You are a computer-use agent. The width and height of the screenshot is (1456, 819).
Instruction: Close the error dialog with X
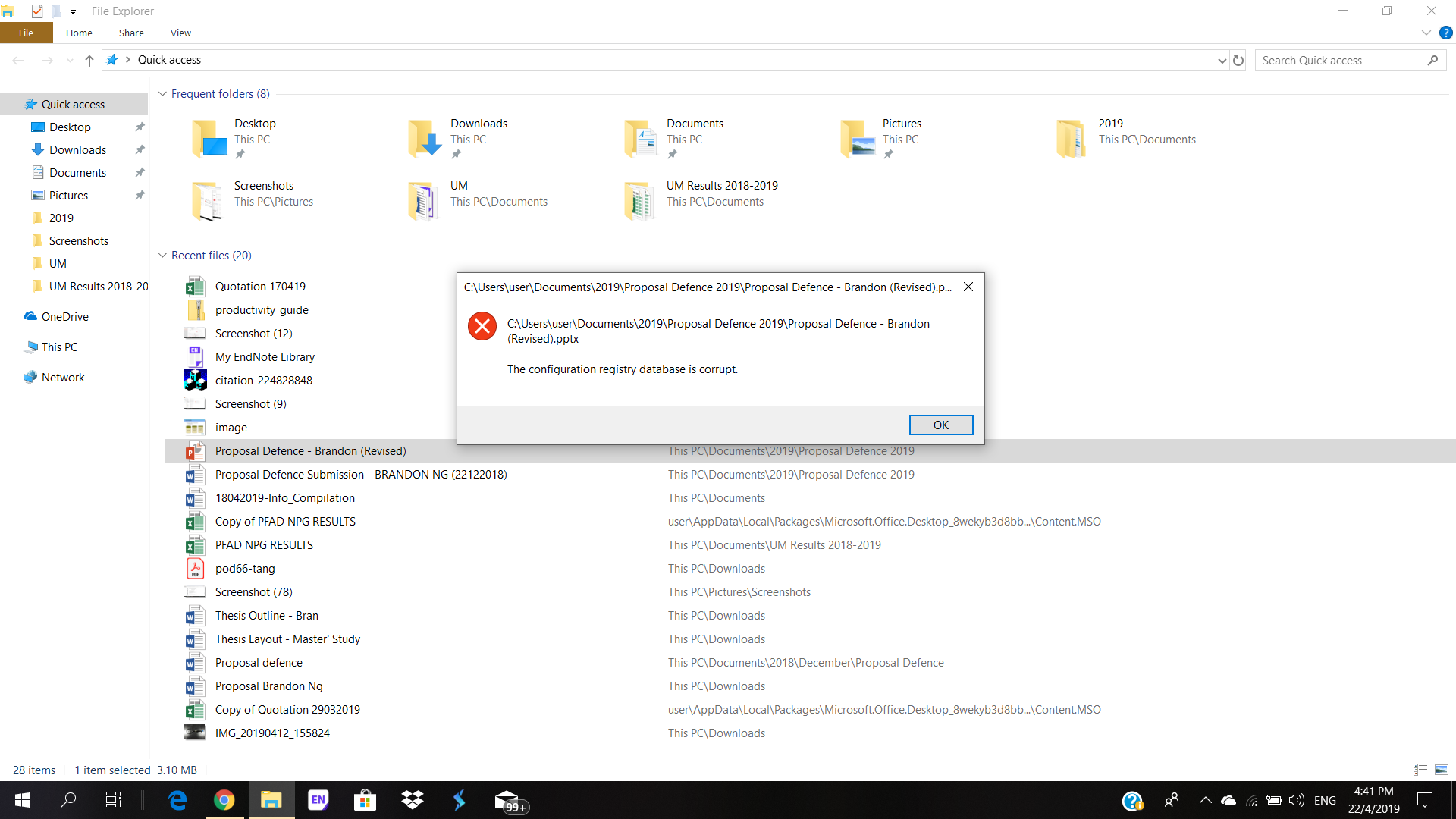point(968,287)
